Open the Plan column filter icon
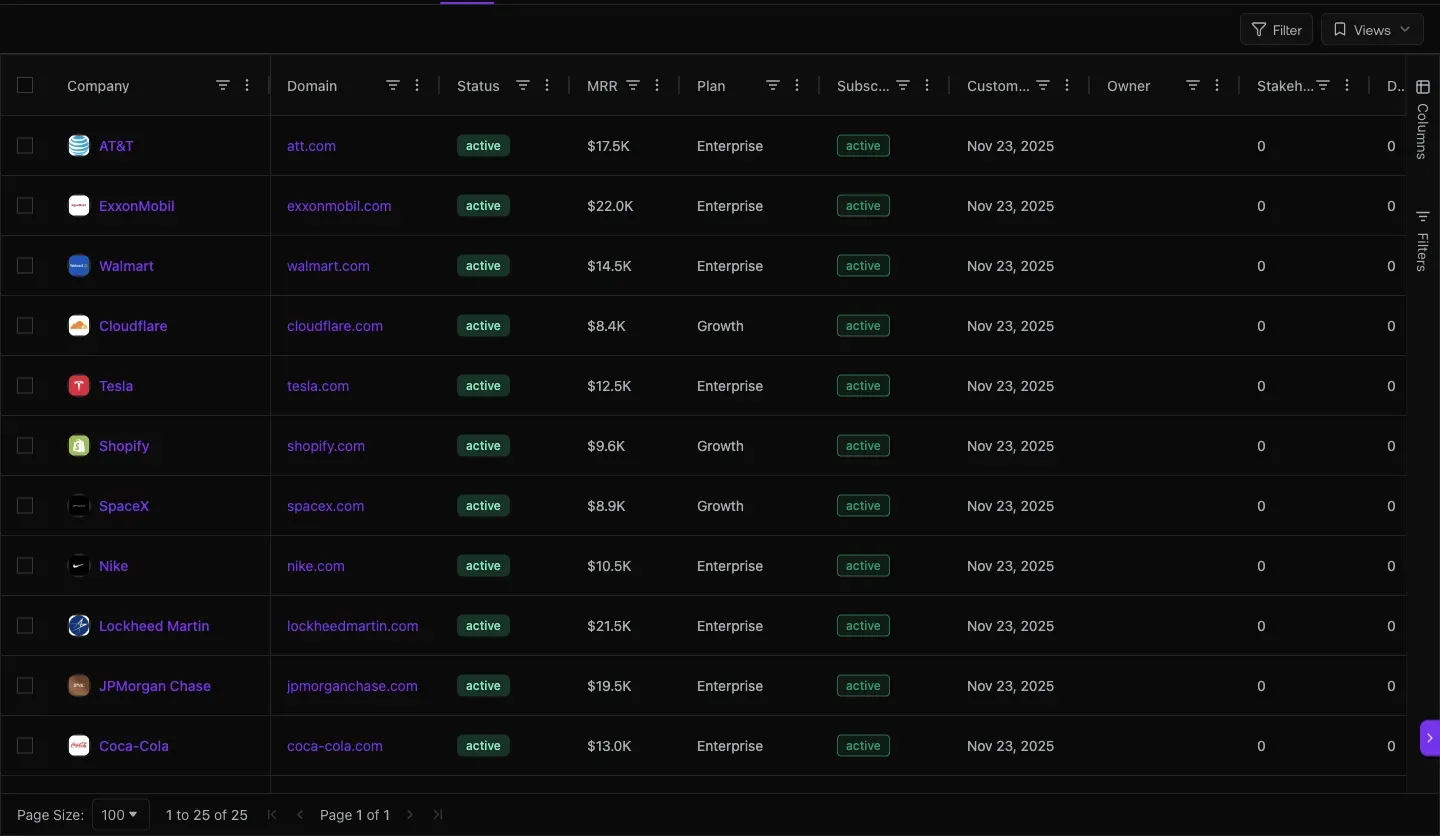Image resolution: width=1440 pixels, height=836 pixels. click(773, 86)
